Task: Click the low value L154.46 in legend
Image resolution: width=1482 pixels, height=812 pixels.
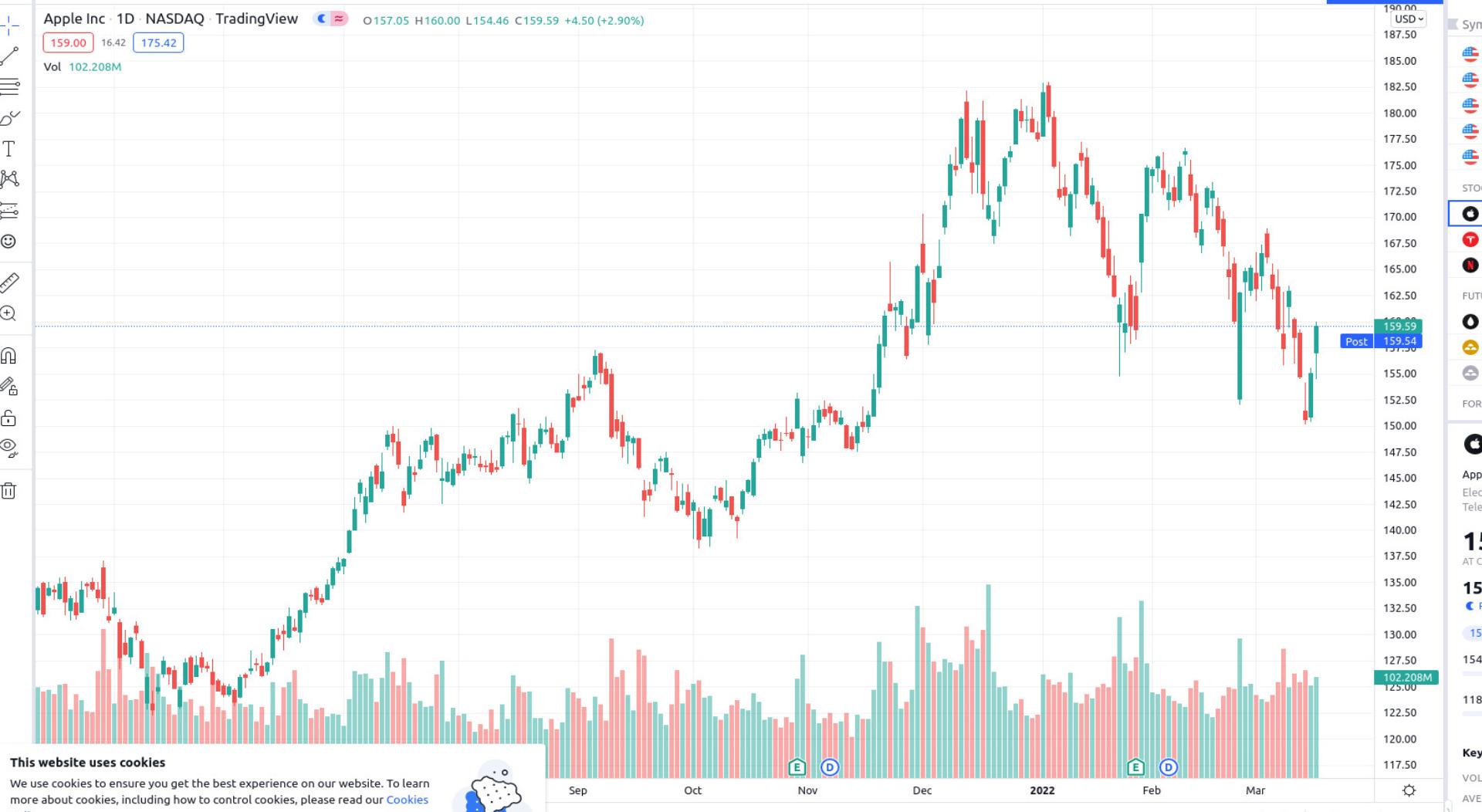Action: tap(487, 21)
